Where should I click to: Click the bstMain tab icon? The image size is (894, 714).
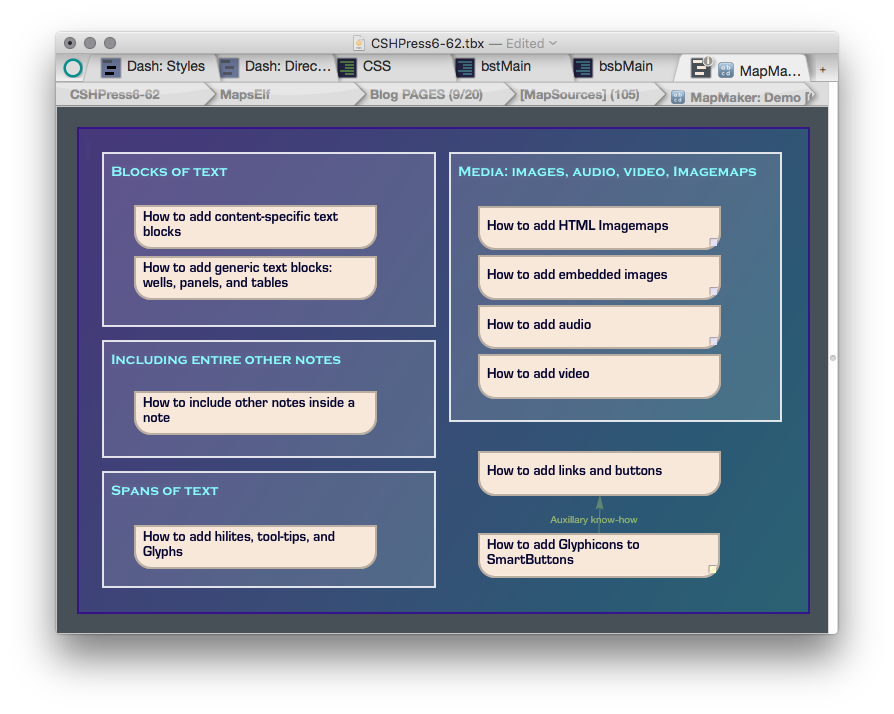[x=465, y=67]
